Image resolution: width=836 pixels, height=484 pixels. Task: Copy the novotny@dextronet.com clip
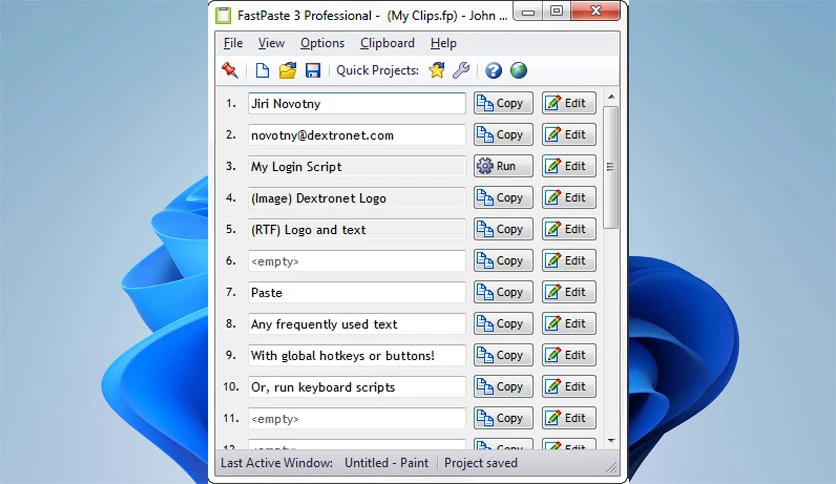[x=503, y=134]
